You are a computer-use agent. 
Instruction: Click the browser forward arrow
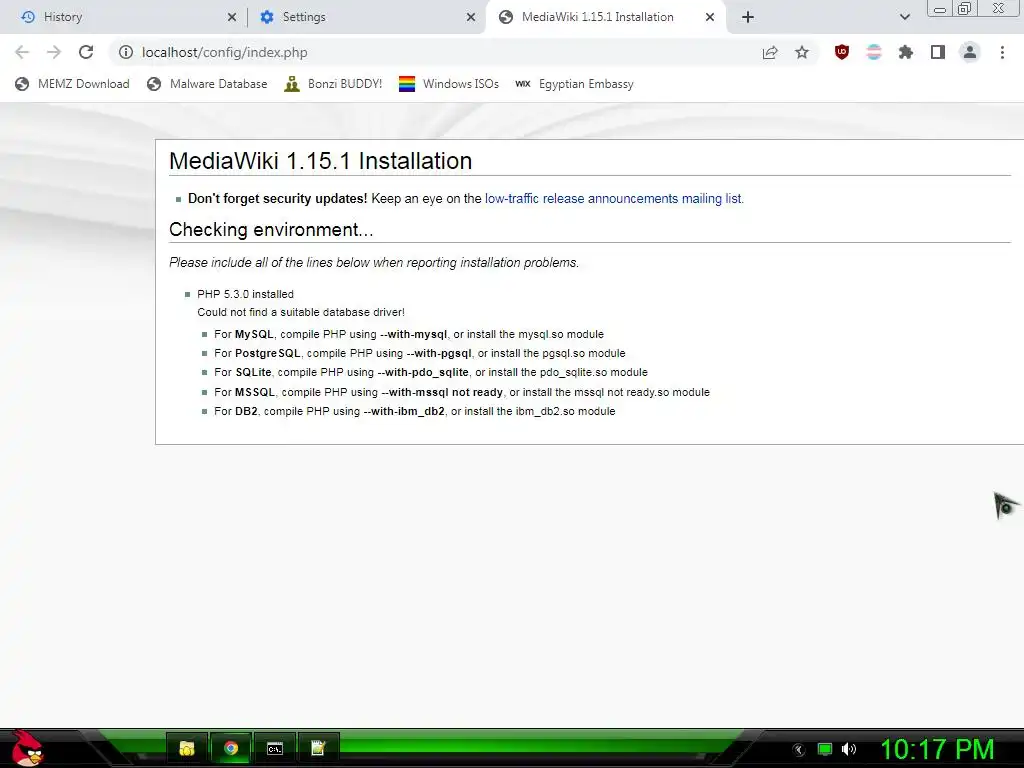click(x=54, y=52)
